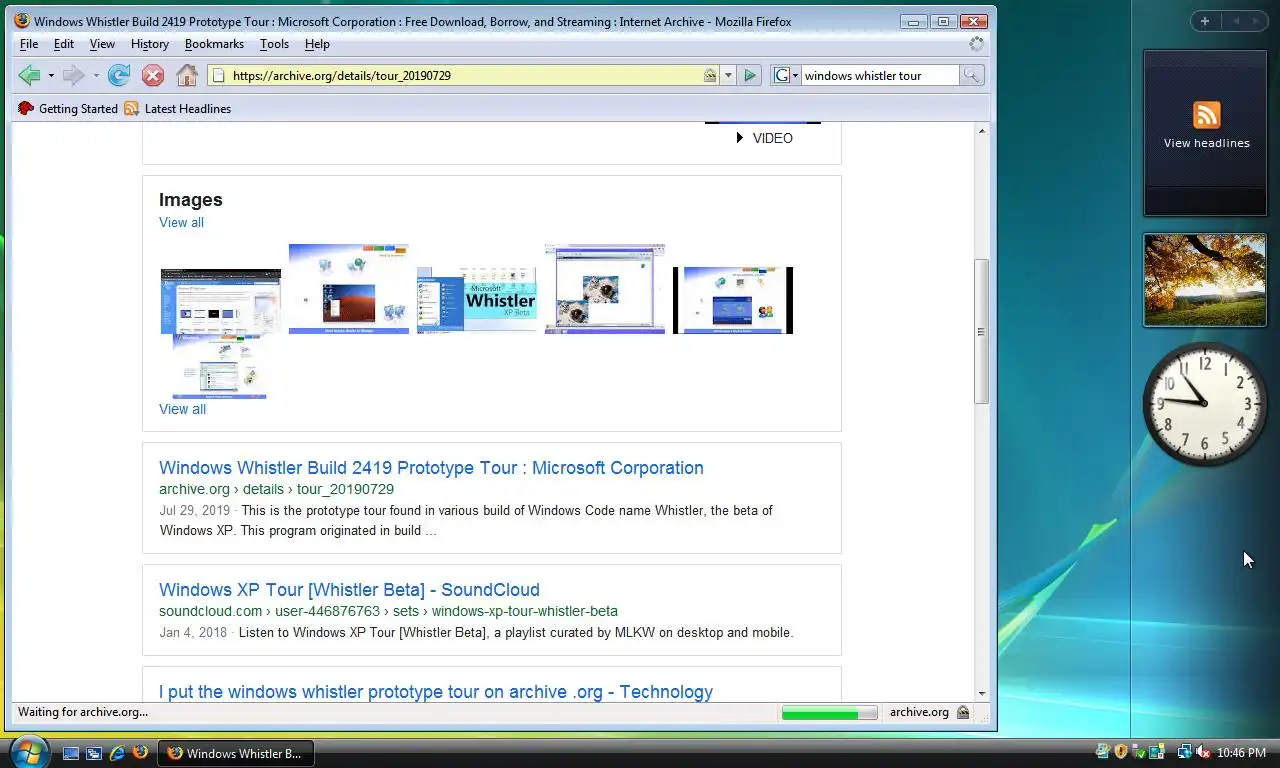
Task: Open the Bookmarks menu
Action: coord(214,44)
